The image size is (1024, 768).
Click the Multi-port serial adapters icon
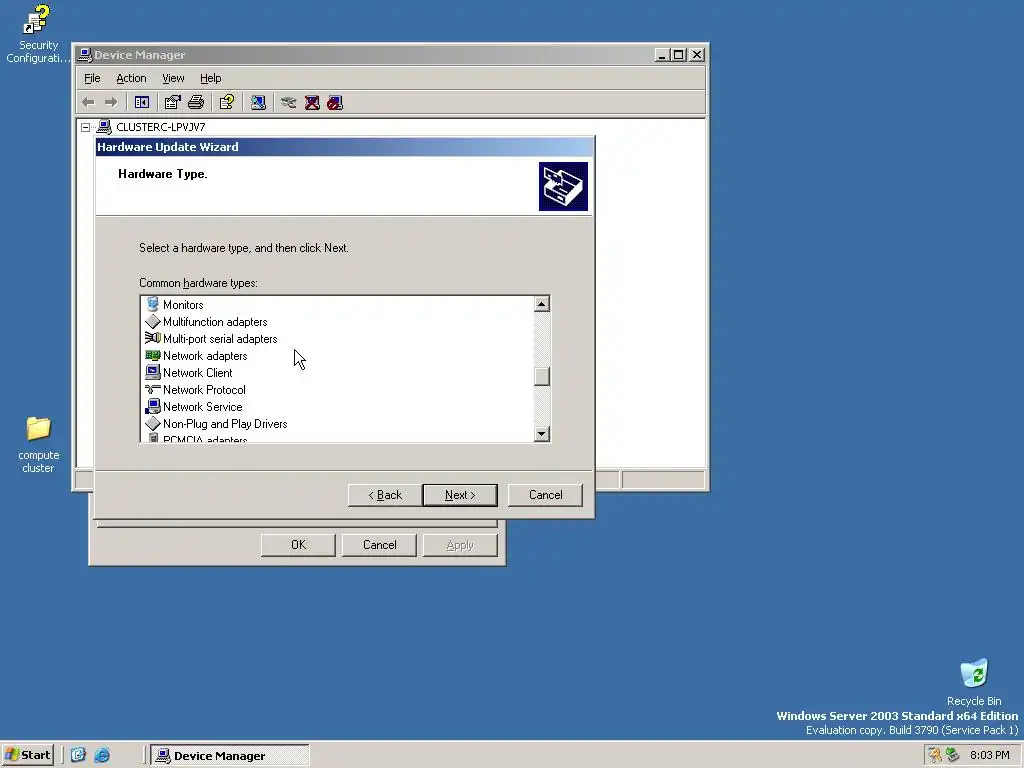click(x=153, y=338)
